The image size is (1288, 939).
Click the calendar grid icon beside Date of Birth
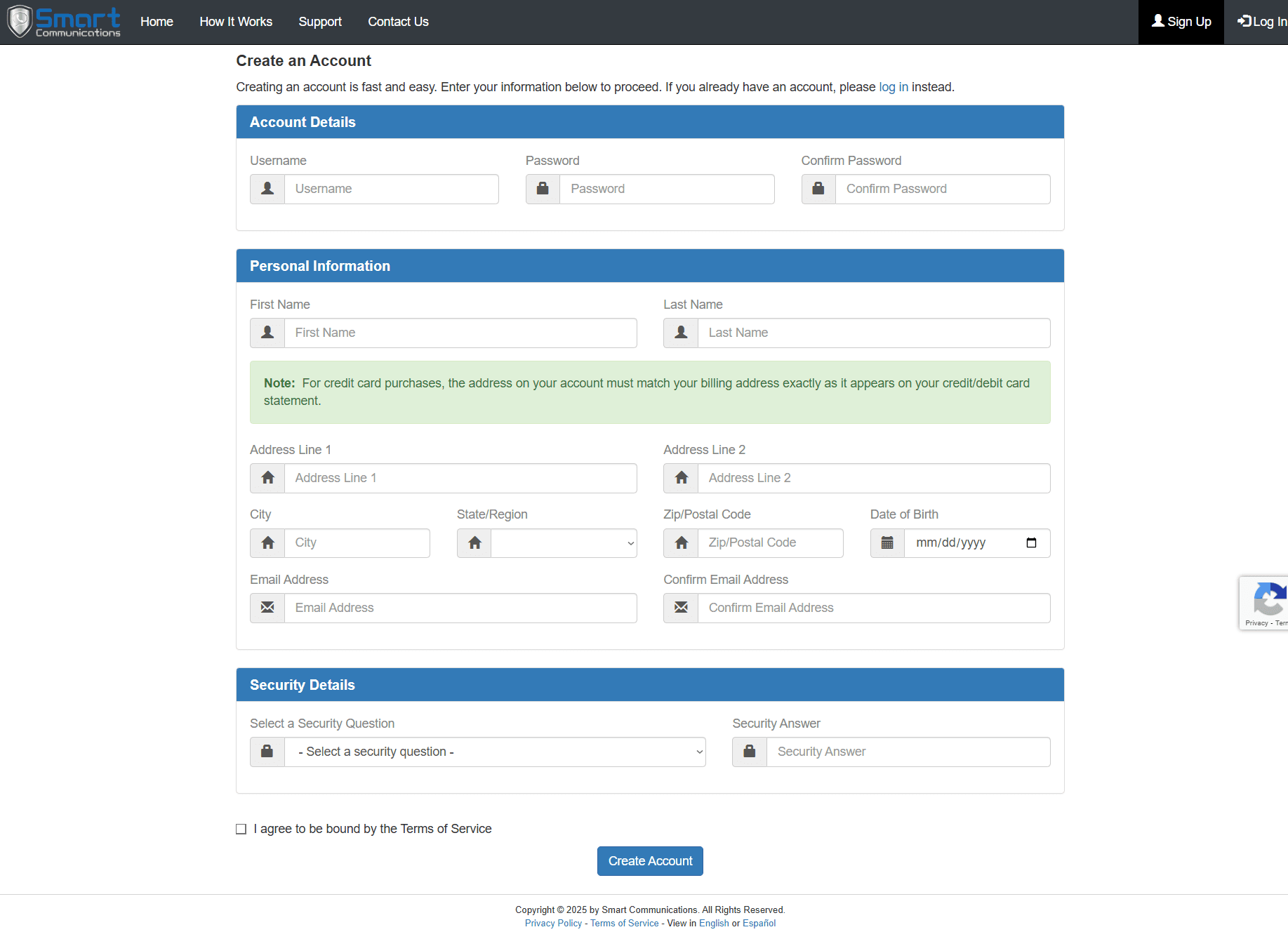pos(887,543)
